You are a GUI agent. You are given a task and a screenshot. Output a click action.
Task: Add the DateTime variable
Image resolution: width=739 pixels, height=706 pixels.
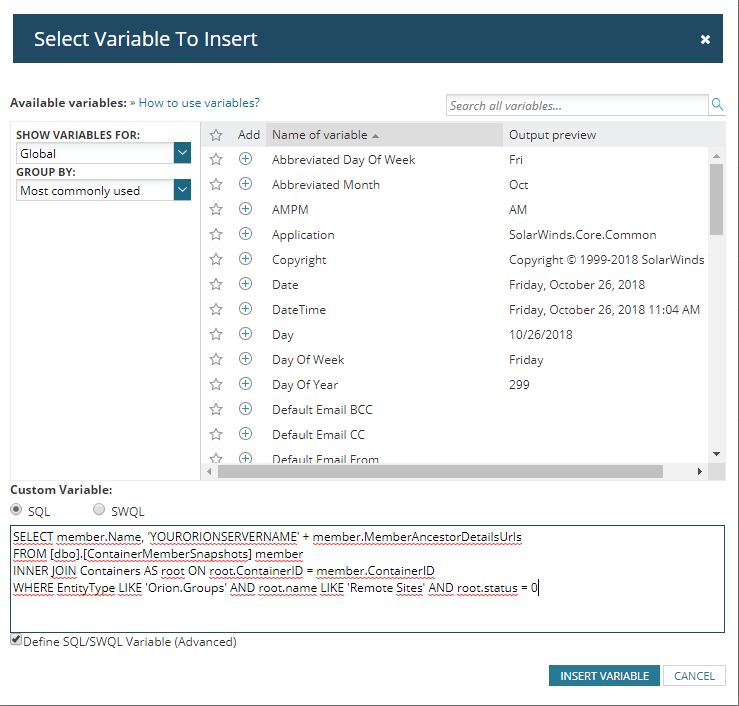tap(245, 309)
